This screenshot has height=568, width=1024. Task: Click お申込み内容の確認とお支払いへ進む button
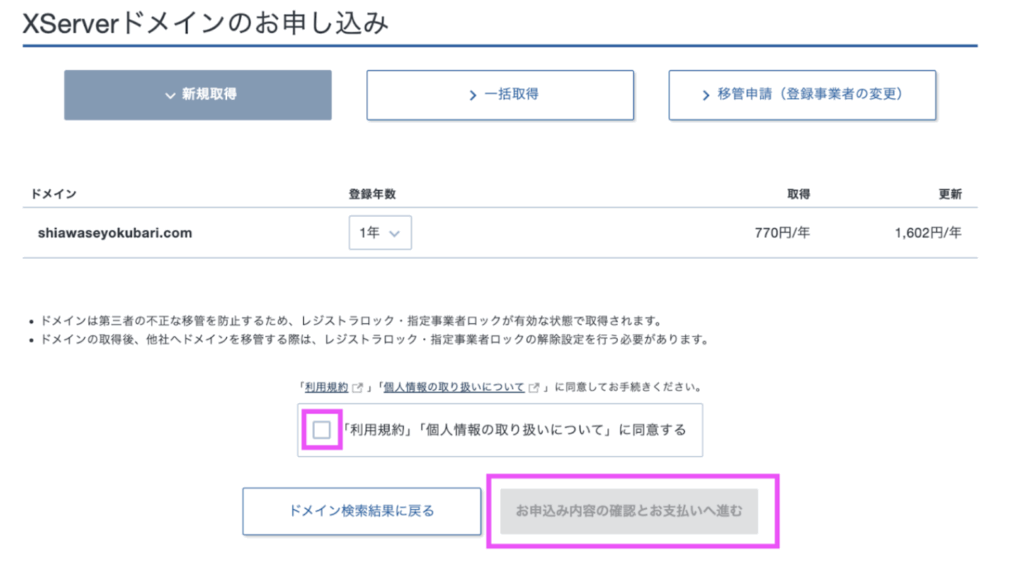point(629,511)
